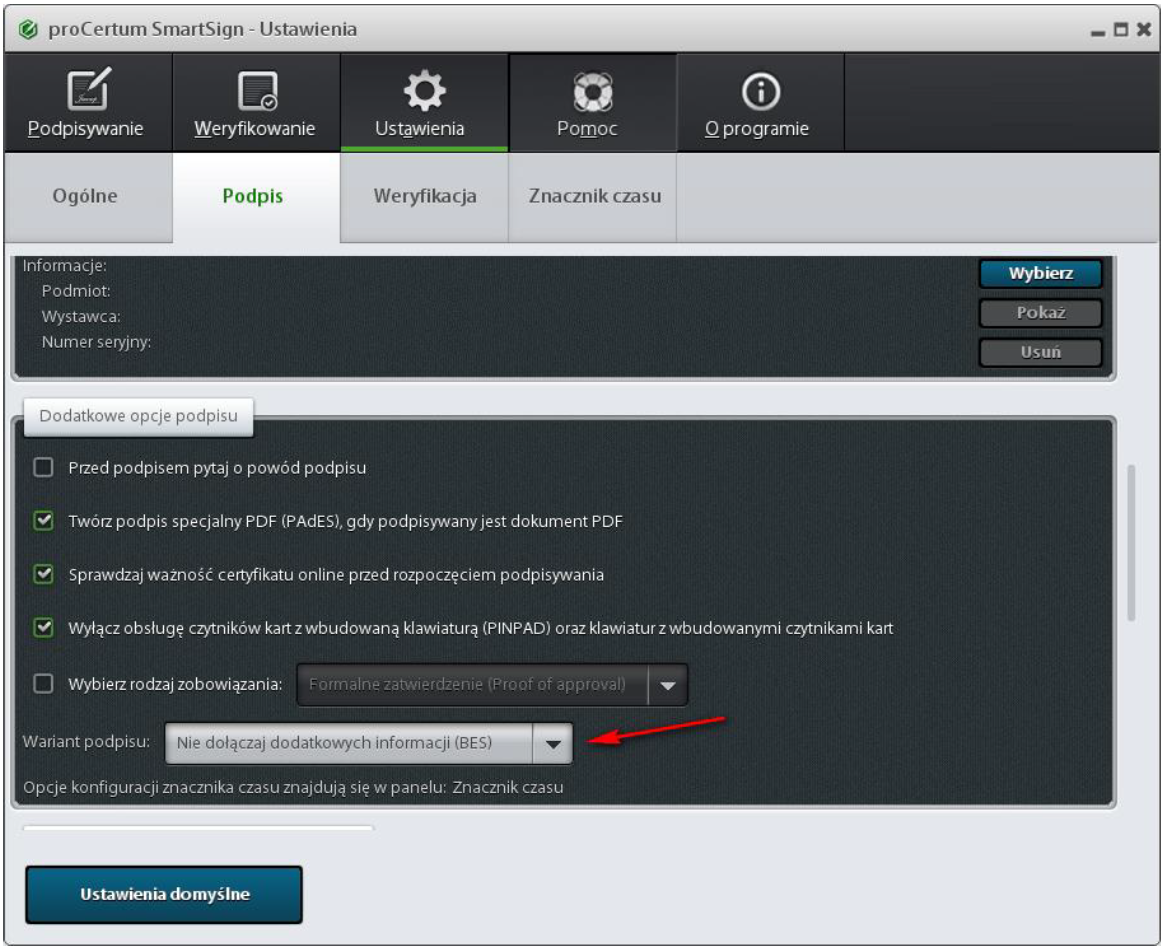The height and width of the screenshot is (948, 1162).
Task: Toggle online certificate validity check checkbox
Action: coord(44,574)
